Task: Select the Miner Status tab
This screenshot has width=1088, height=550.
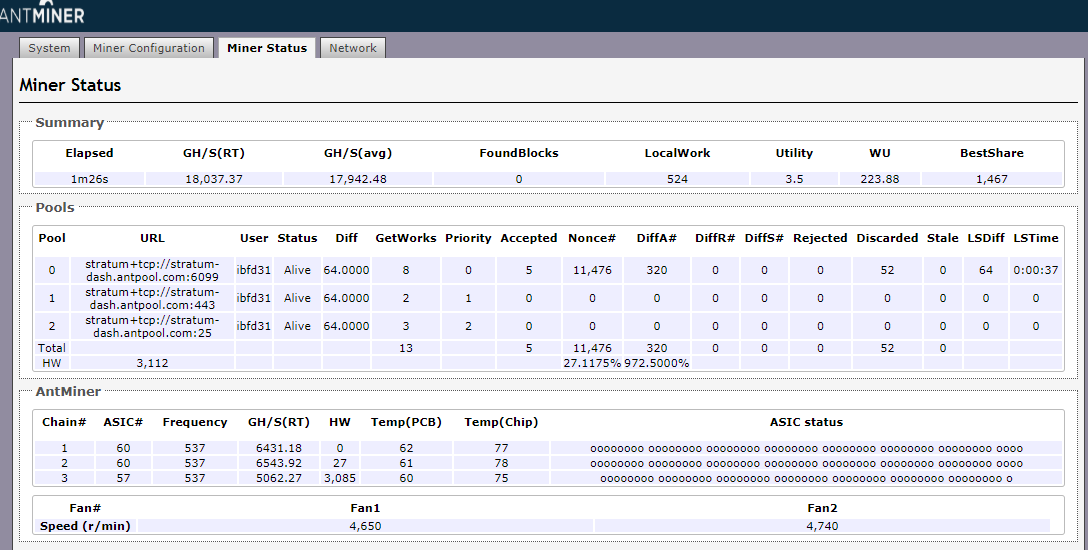Action: click(x=267, y=48)
